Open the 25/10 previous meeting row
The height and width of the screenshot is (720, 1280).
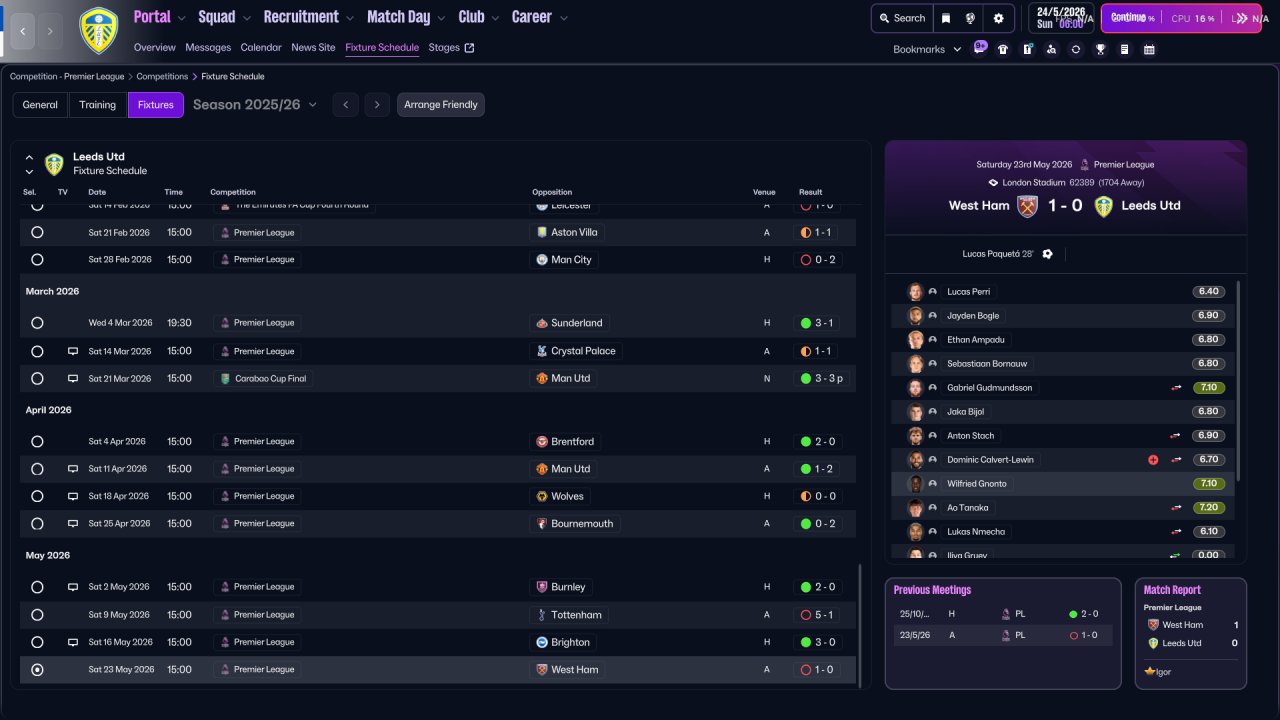tap(1003, 614)
